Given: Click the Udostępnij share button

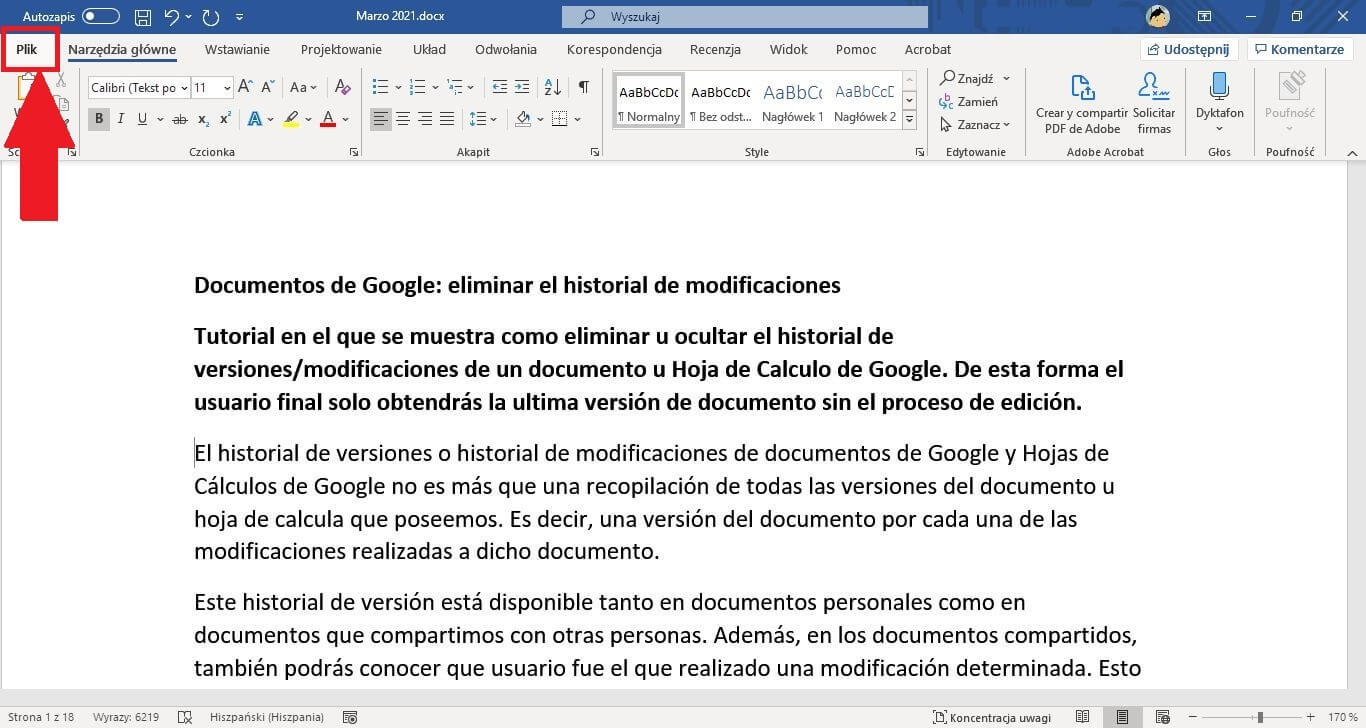Looking at the screenshot, I should 1189,49.
